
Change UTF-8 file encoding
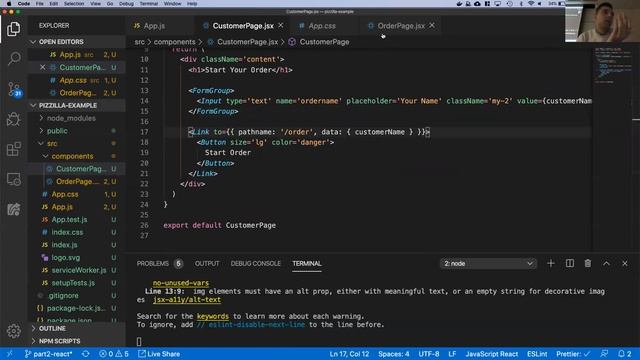429,354
